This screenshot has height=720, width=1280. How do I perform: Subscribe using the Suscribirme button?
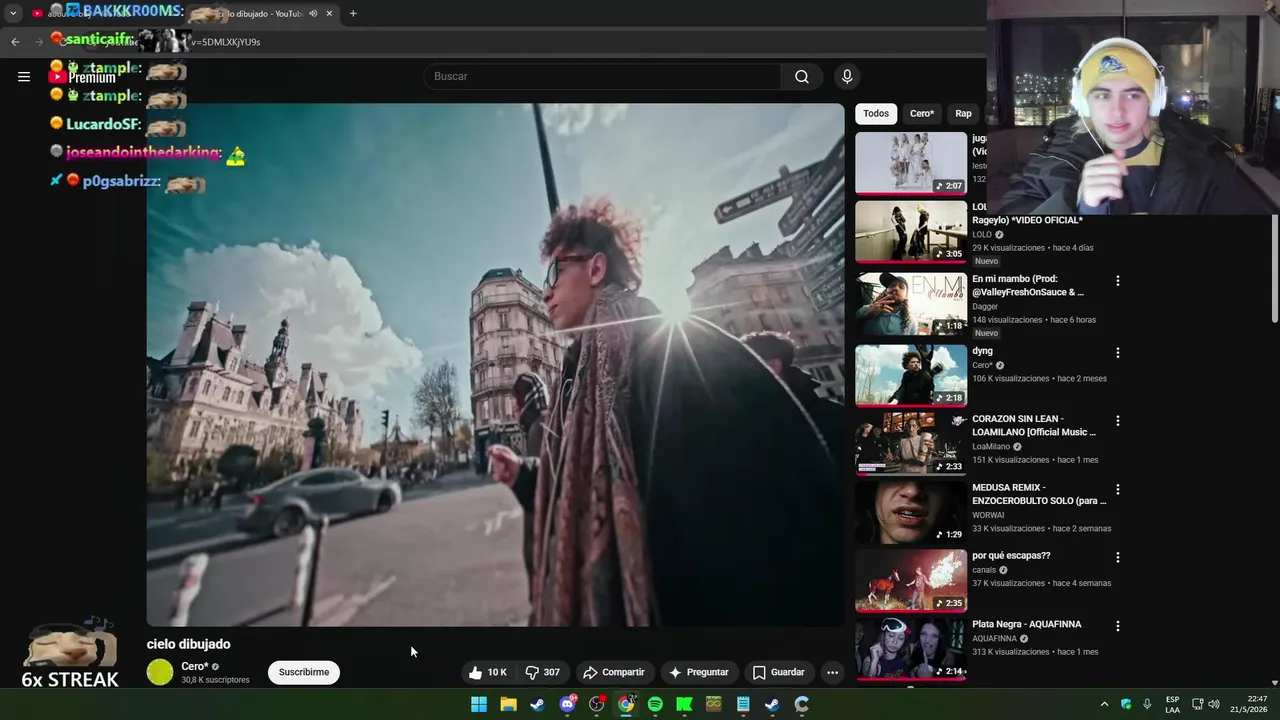304,672
